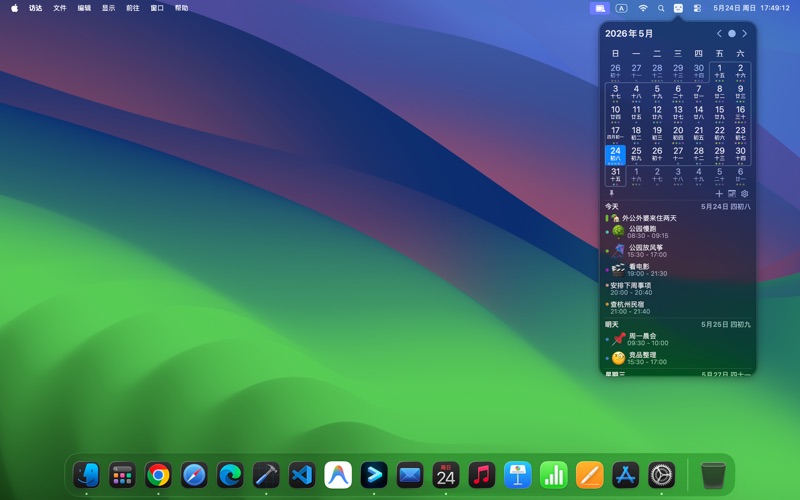Image resolution: width=800 pixels, height=500 pixels.
Task: Open App Store from the Dock
Action: tap(626, 475)
